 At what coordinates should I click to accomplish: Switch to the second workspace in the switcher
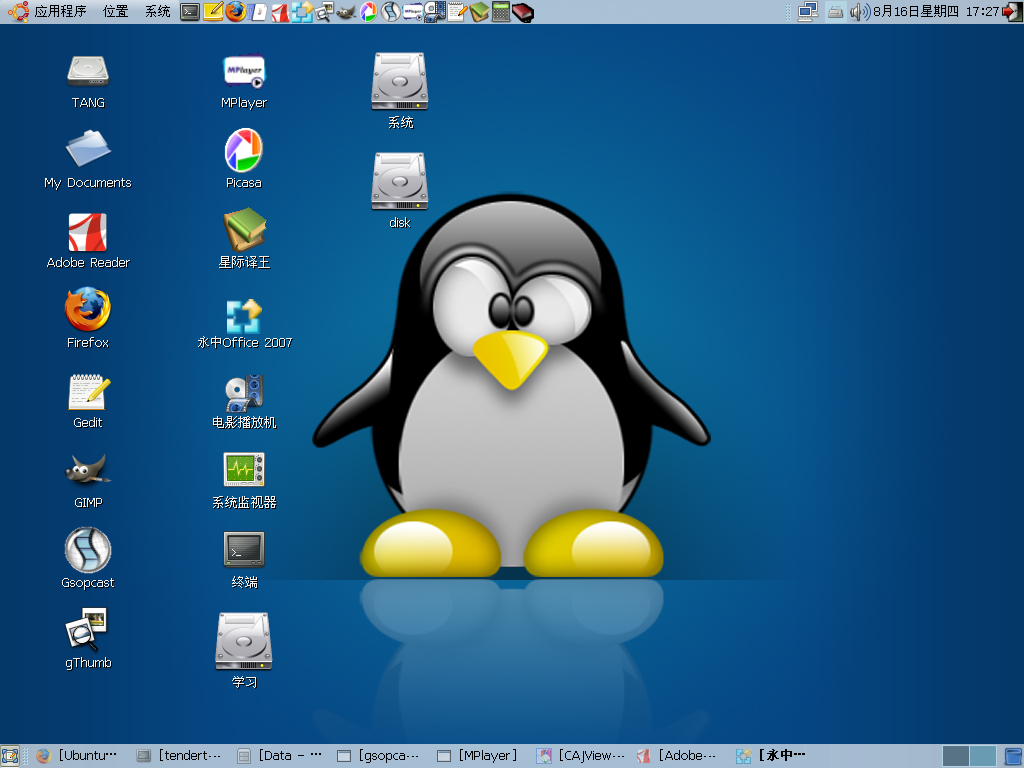coord(983,756)
